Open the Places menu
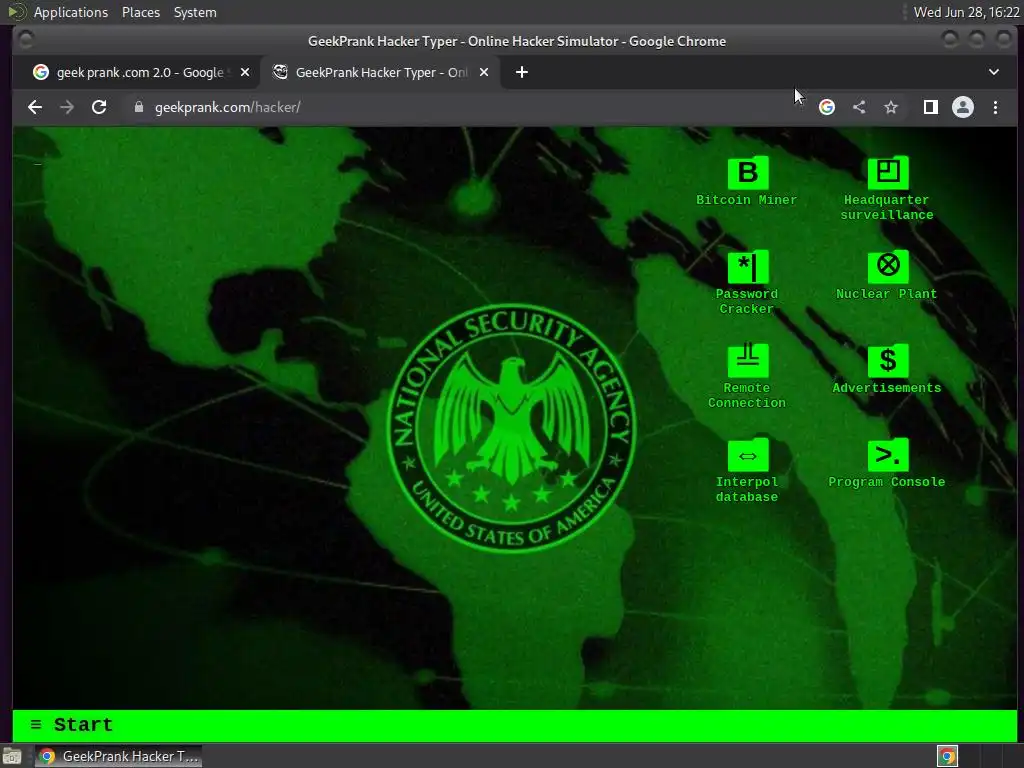This screenshot has width=1024, height=768. pos(140,12)
